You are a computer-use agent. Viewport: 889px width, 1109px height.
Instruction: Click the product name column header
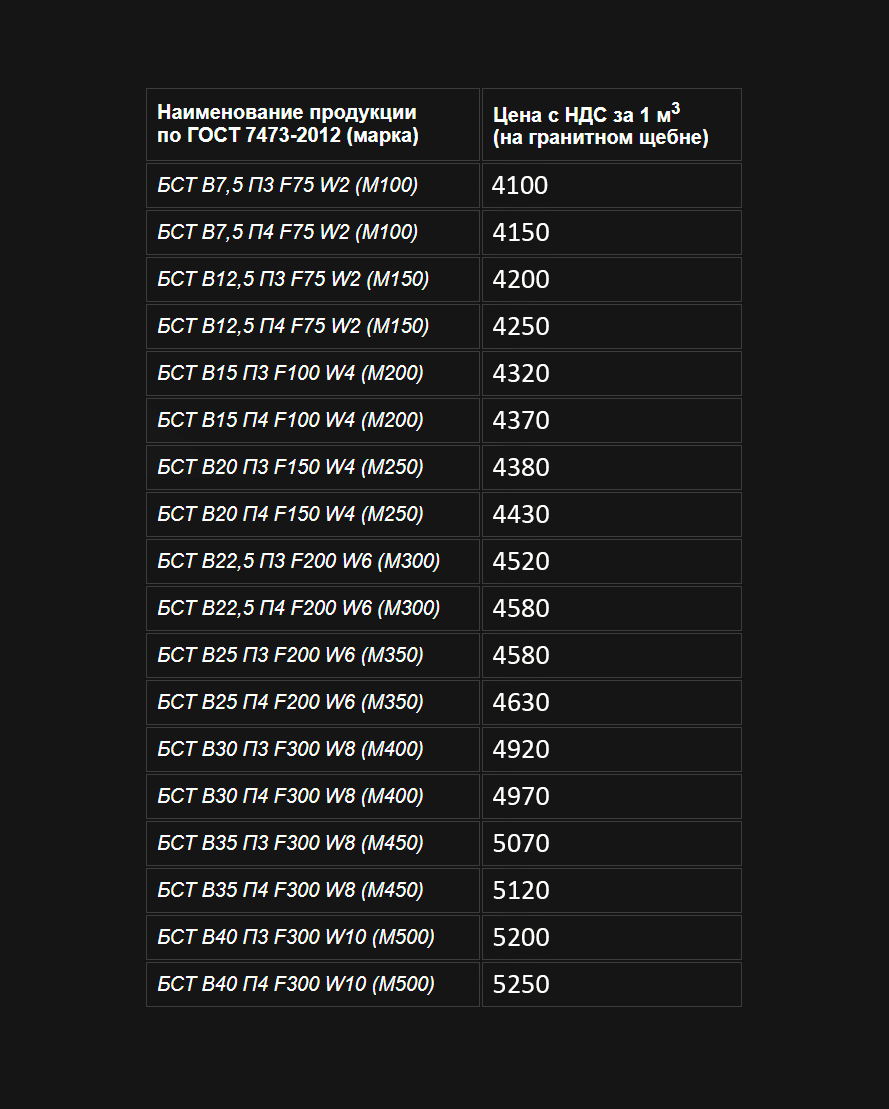pos(313,124)
